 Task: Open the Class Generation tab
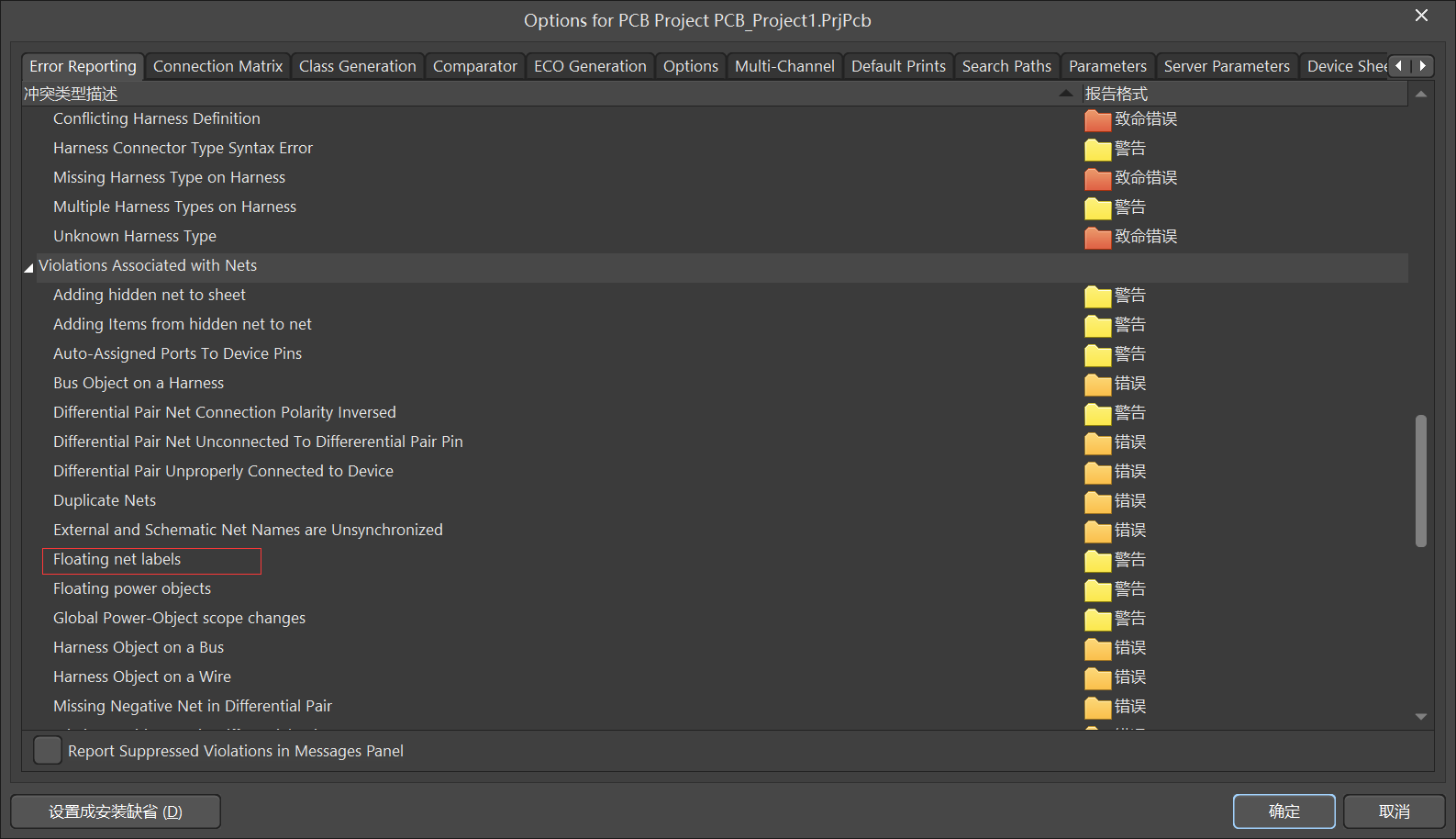tap(358, 66)
